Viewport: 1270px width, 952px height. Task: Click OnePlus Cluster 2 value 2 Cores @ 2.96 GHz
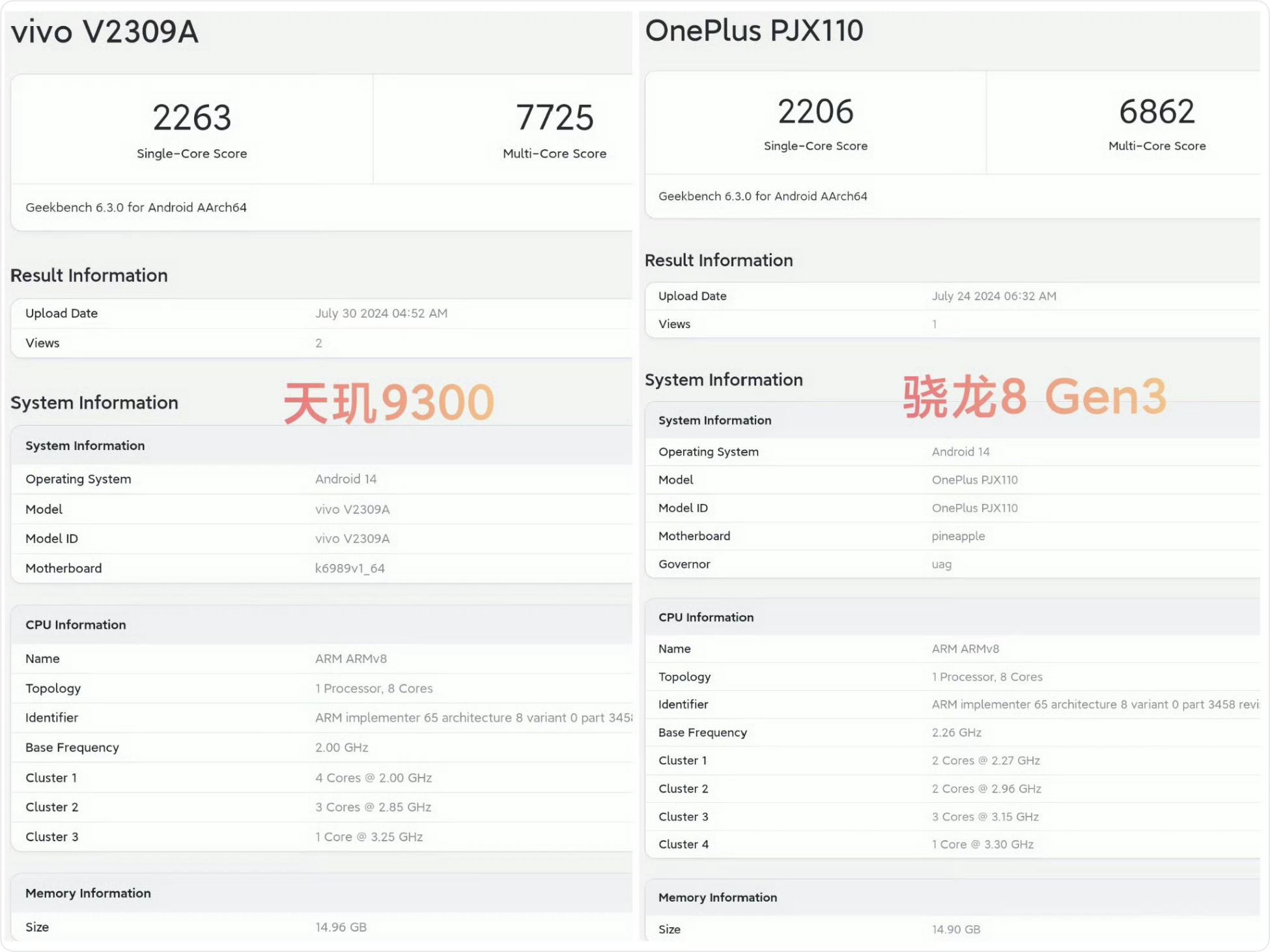(986, 789)
